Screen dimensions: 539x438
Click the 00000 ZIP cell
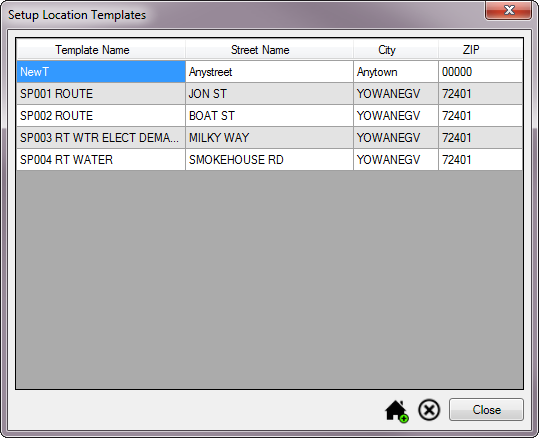click(481, 72)
